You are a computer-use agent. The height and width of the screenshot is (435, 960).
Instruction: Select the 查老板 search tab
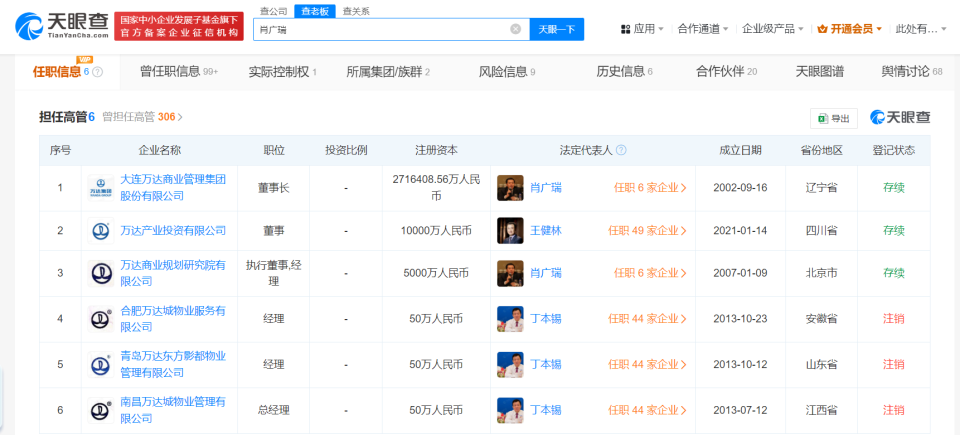pyautogui.click(x=314, y=11)
